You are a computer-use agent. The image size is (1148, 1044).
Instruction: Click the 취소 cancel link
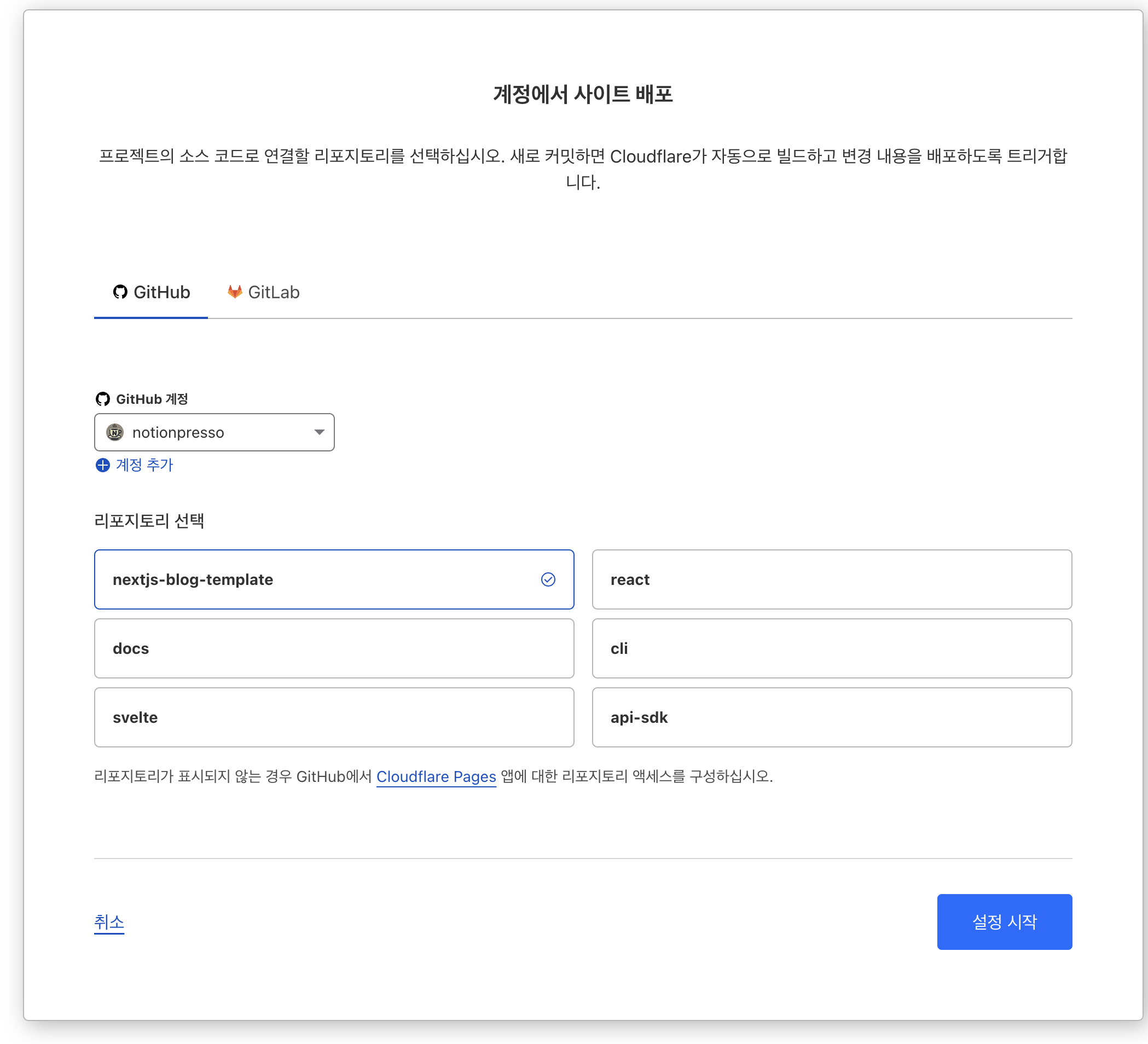pyautogui.click(x=109, y=921)
